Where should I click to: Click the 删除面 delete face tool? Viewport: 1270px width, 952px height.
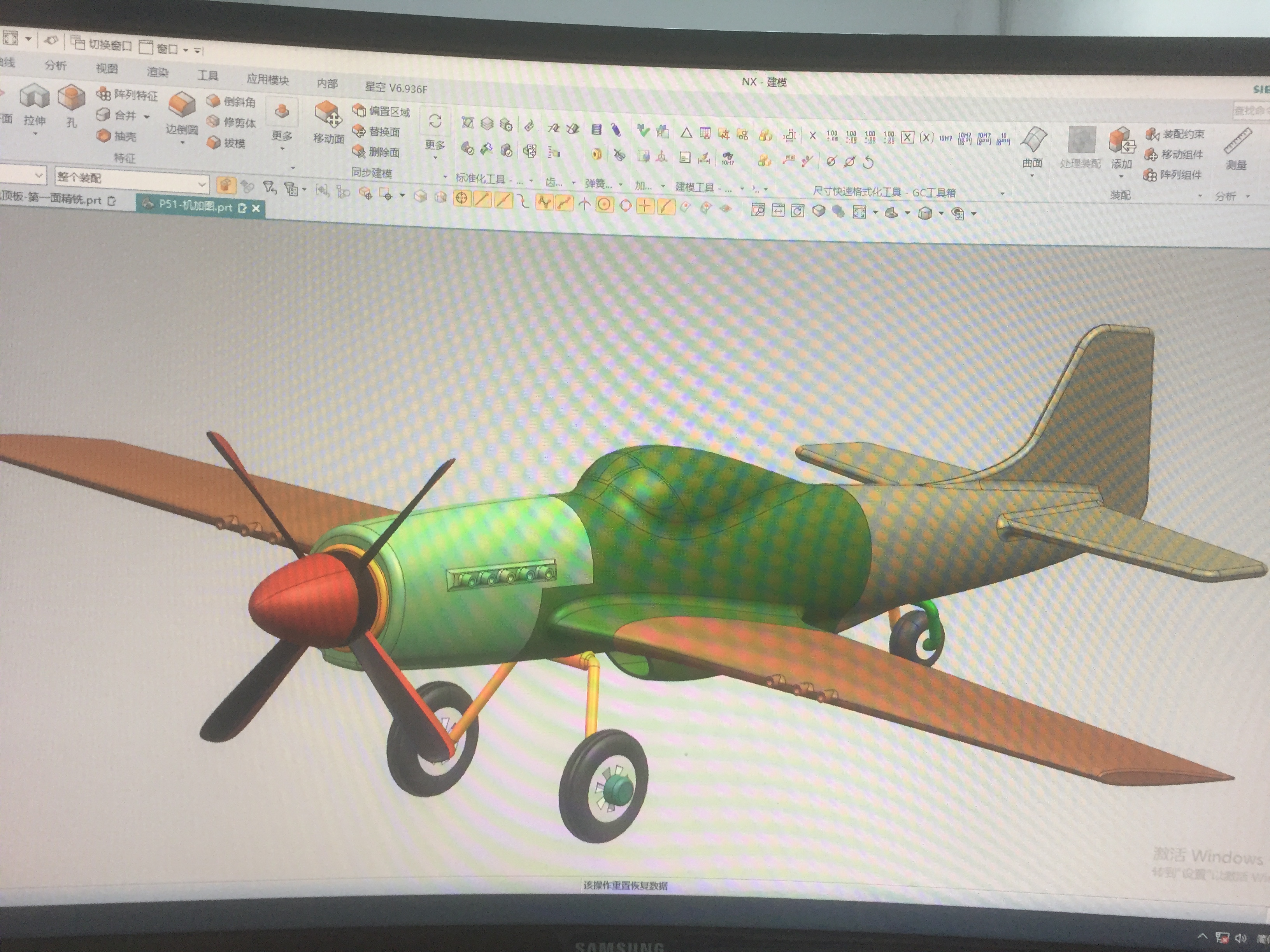point(376,152)
